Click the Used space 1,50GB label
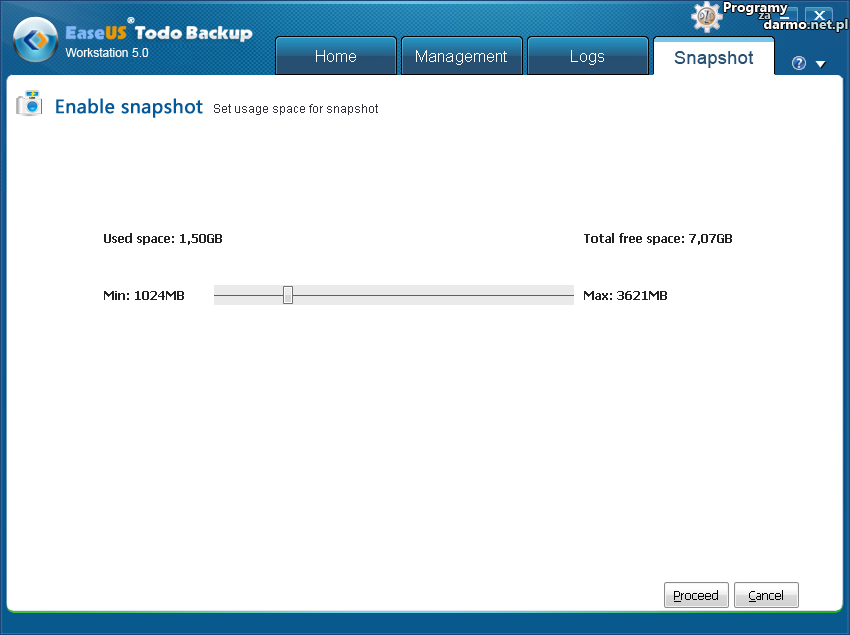Viewport: 850px width, 635px height. click(x=163, y=239)
